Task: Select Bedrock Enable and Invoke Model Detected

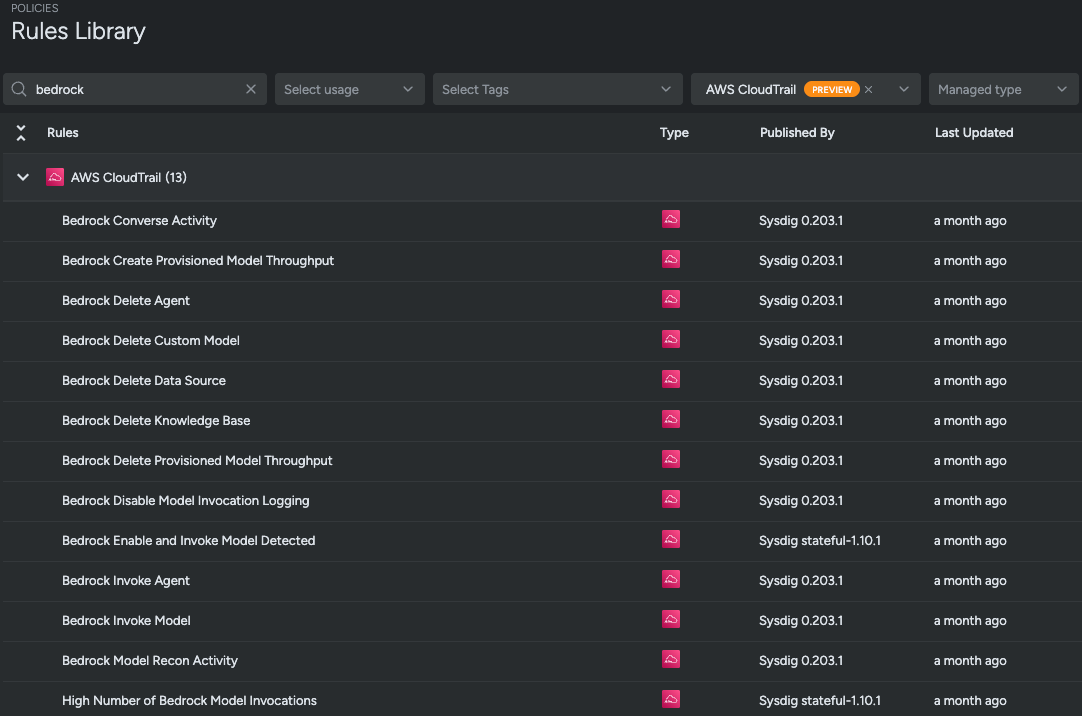Action: coord(188,541)
